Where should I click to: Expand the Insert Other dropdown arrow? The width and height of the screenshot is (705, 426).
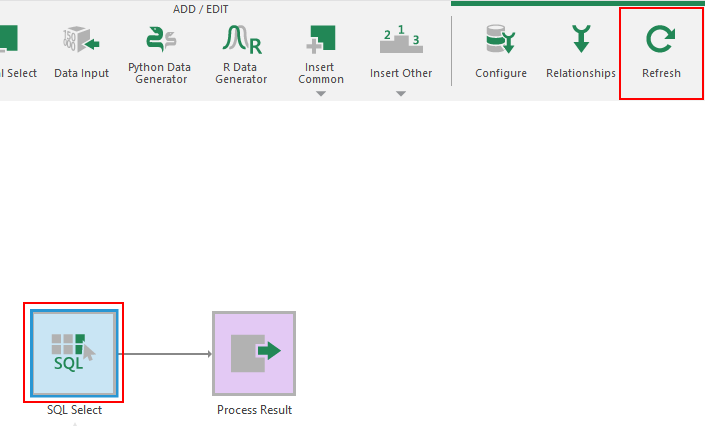(400, 95)
